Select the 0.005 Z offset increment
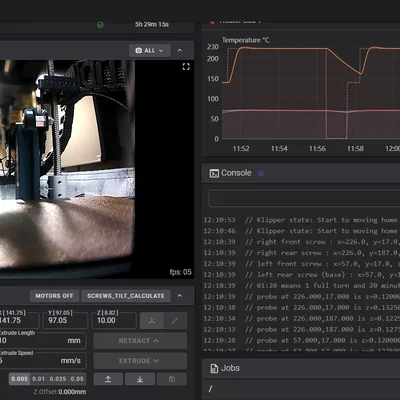 pos(19,379)
